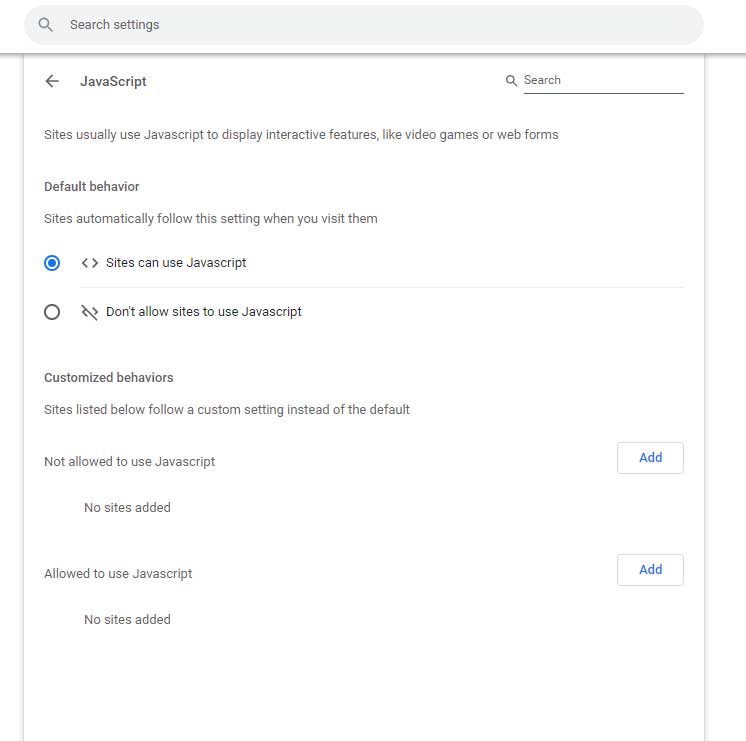Click the magnifier icon in Search settings bar

click(46, 24)
